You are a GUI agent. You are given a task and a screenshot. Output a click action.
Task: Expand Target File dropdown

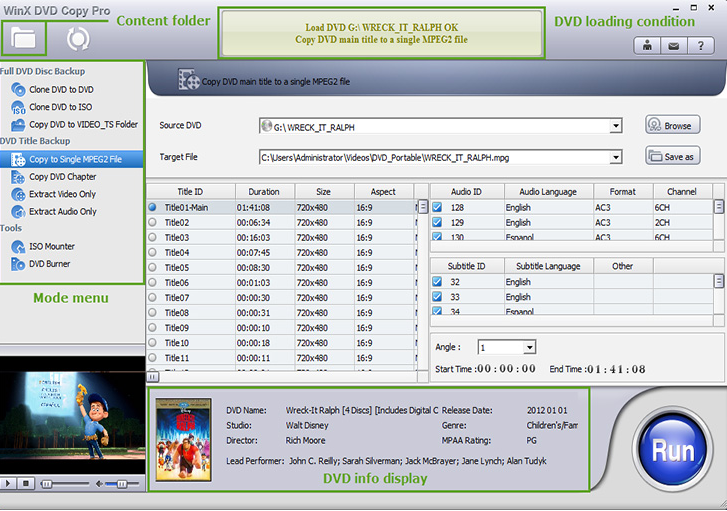pyautogui.click(x=616, y=158)
